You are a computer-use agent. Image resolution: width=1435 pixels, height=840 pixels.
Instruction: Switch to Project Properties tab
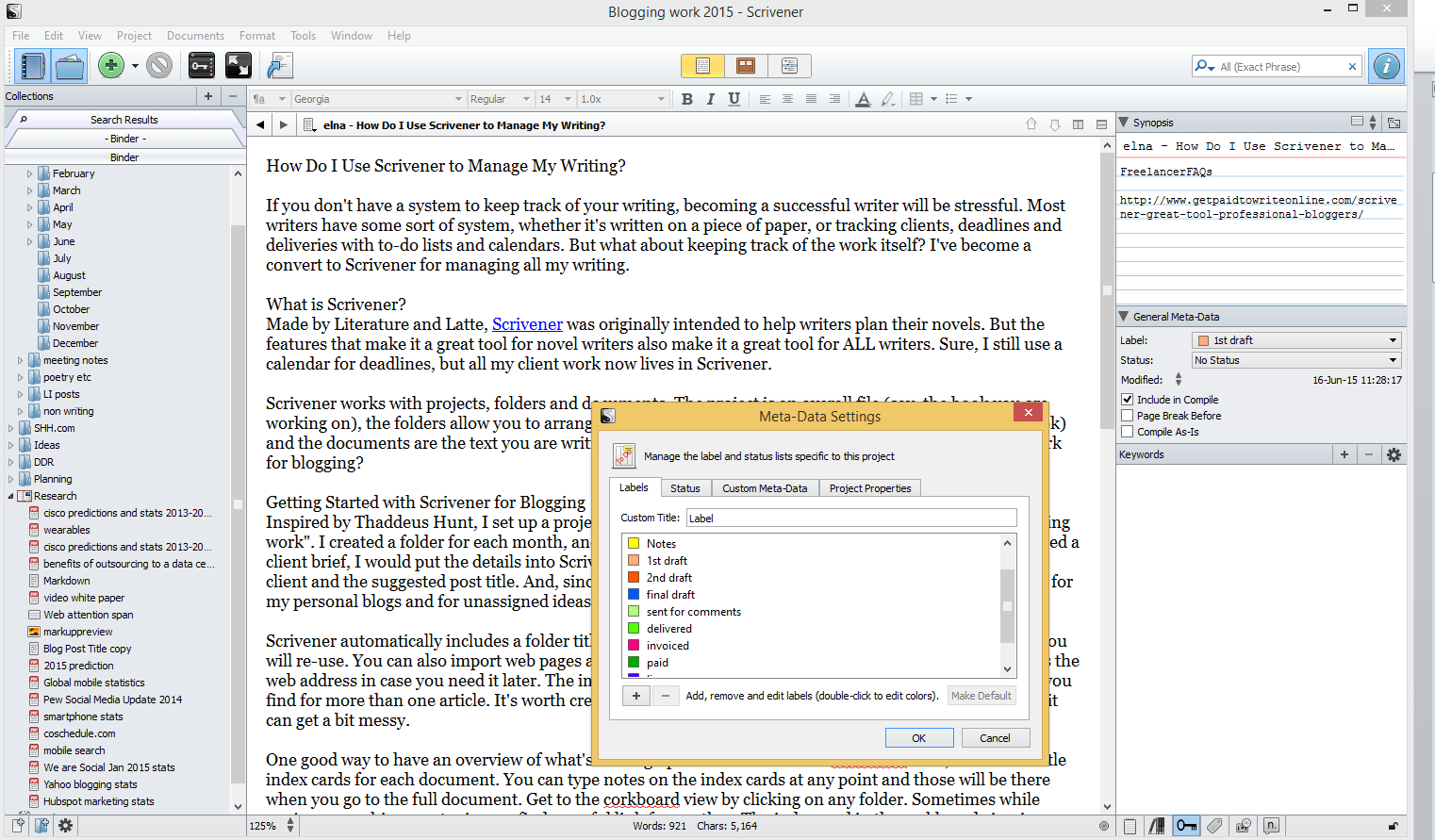pyautogui.click(x=870, y=488)
